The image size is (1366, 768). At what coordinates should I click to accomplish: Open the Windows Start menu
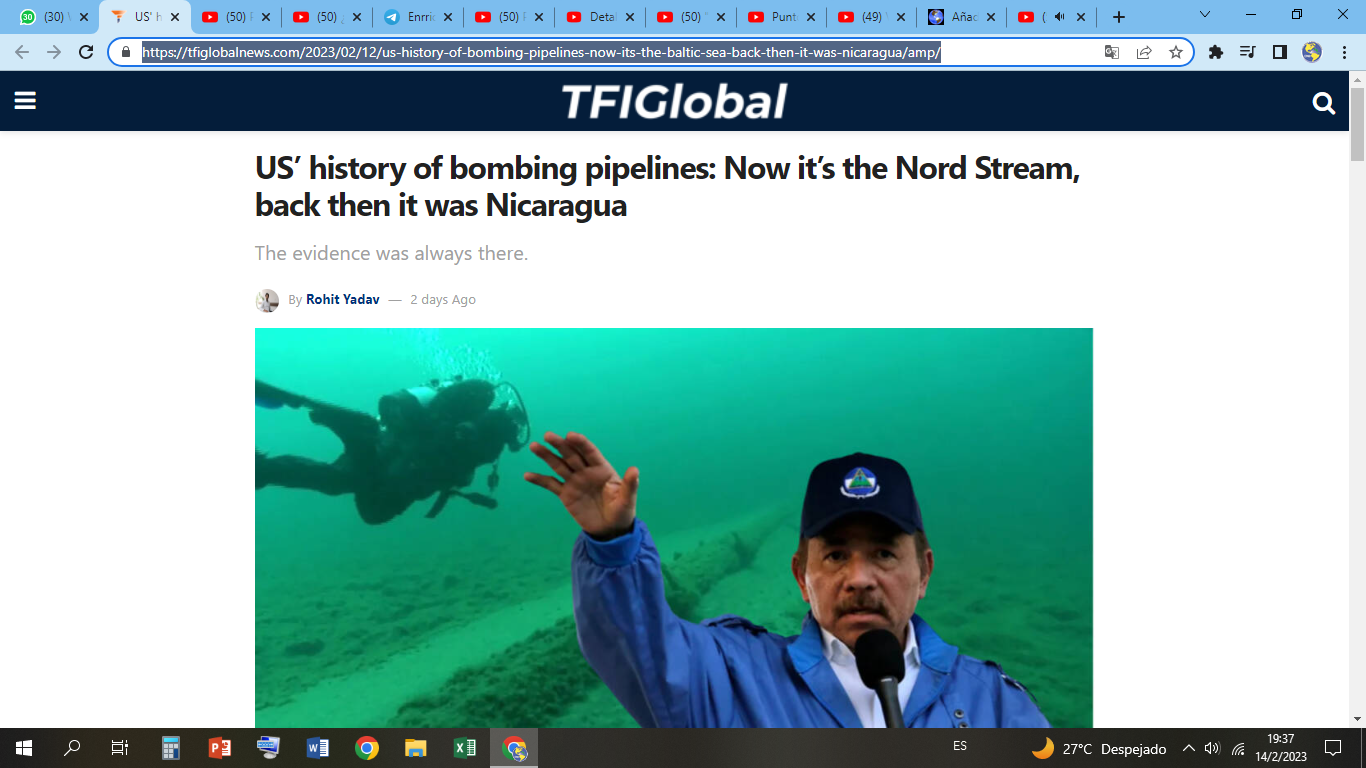click(24, 748)
